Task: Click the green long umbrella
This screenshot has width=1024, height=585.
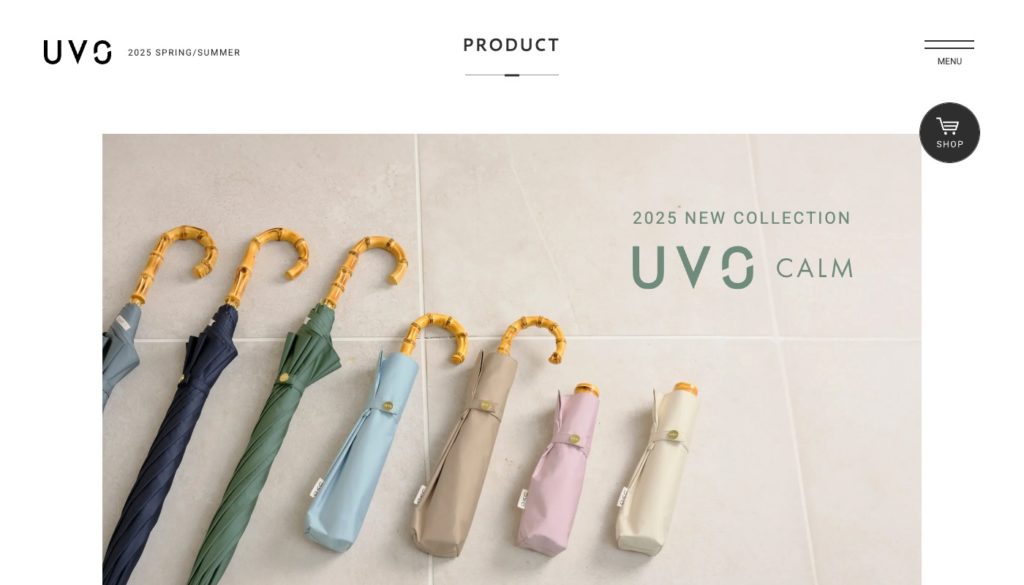Action: pyautogui.click(x=261, y=444)
